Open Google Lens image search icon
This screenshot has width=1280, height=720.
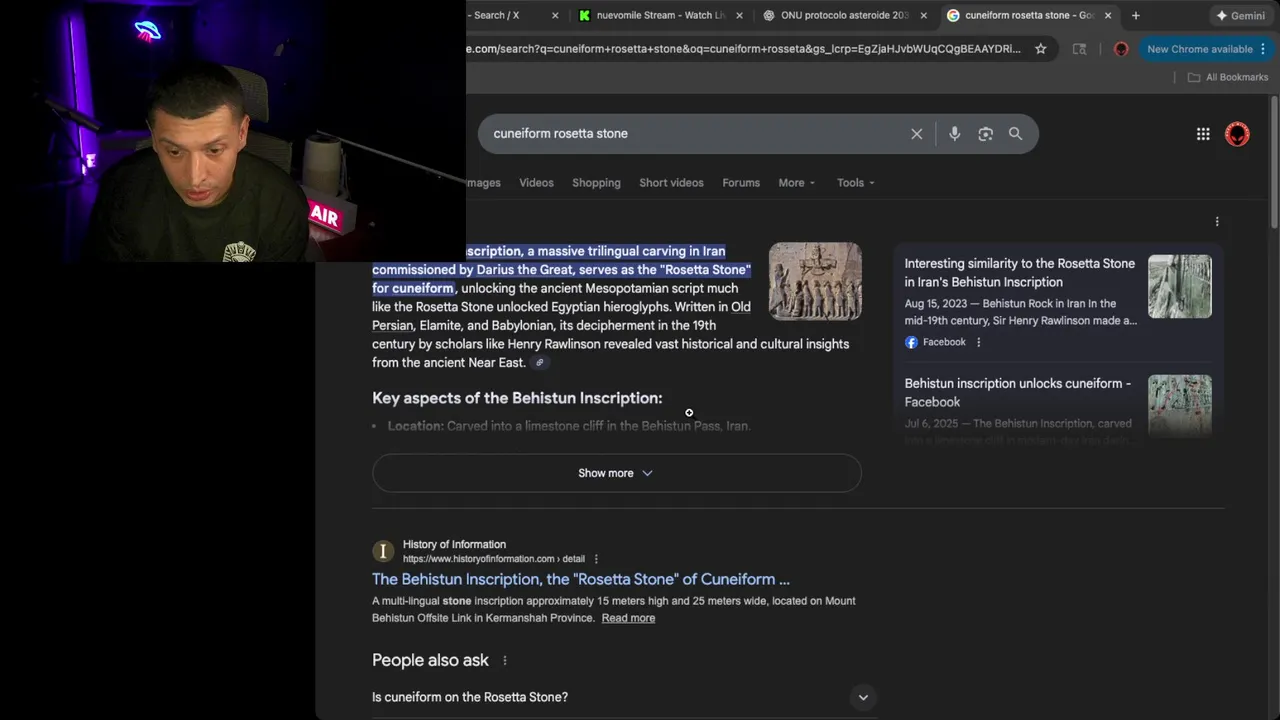(985, 134)
